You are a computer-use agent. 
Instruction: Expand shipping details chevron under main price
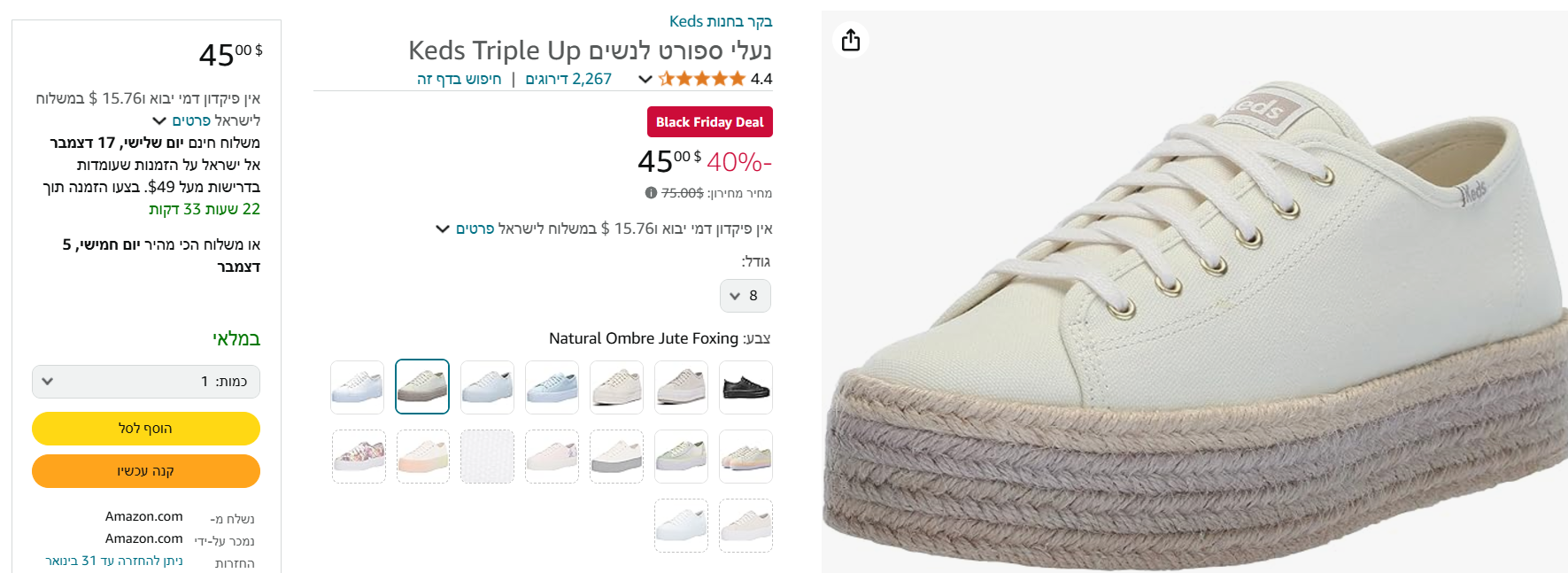(x=443, y=229)
